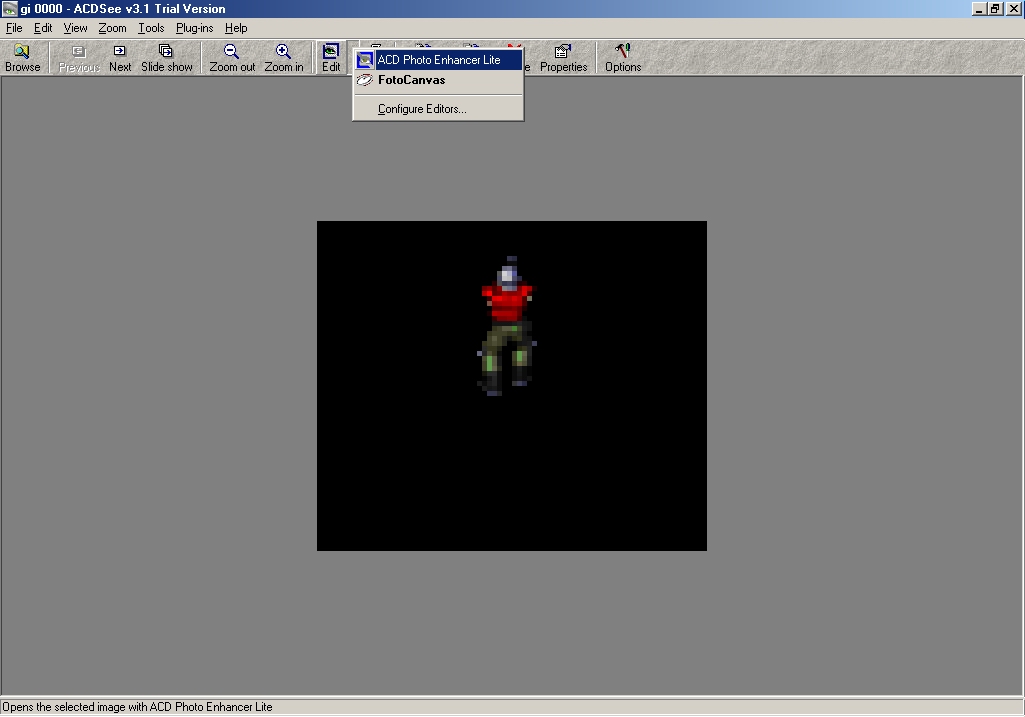Open the File menu
The height and width of the screenshot is (717, 1025).
point(14,28)
